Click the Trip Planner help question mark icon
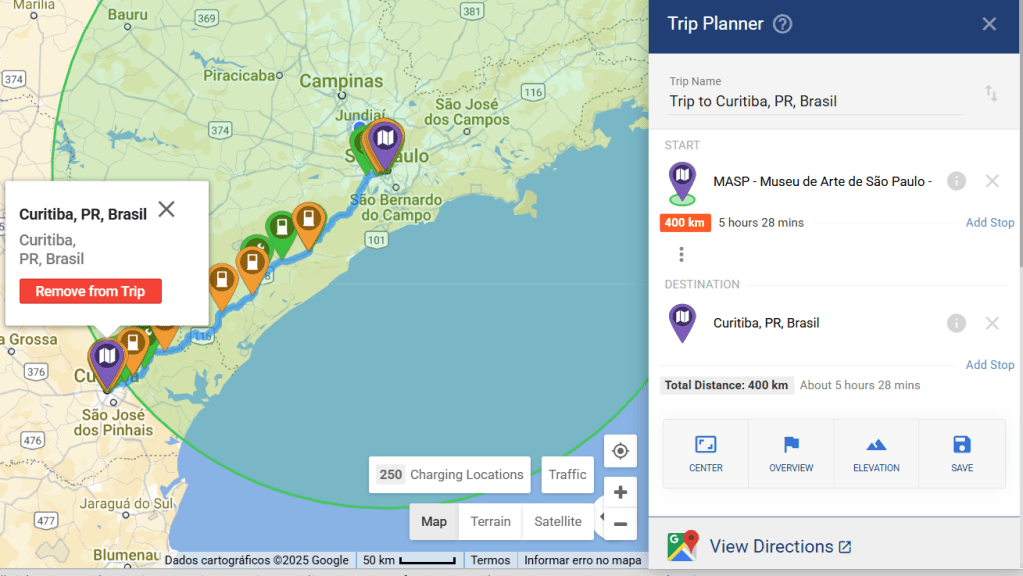 783,24
